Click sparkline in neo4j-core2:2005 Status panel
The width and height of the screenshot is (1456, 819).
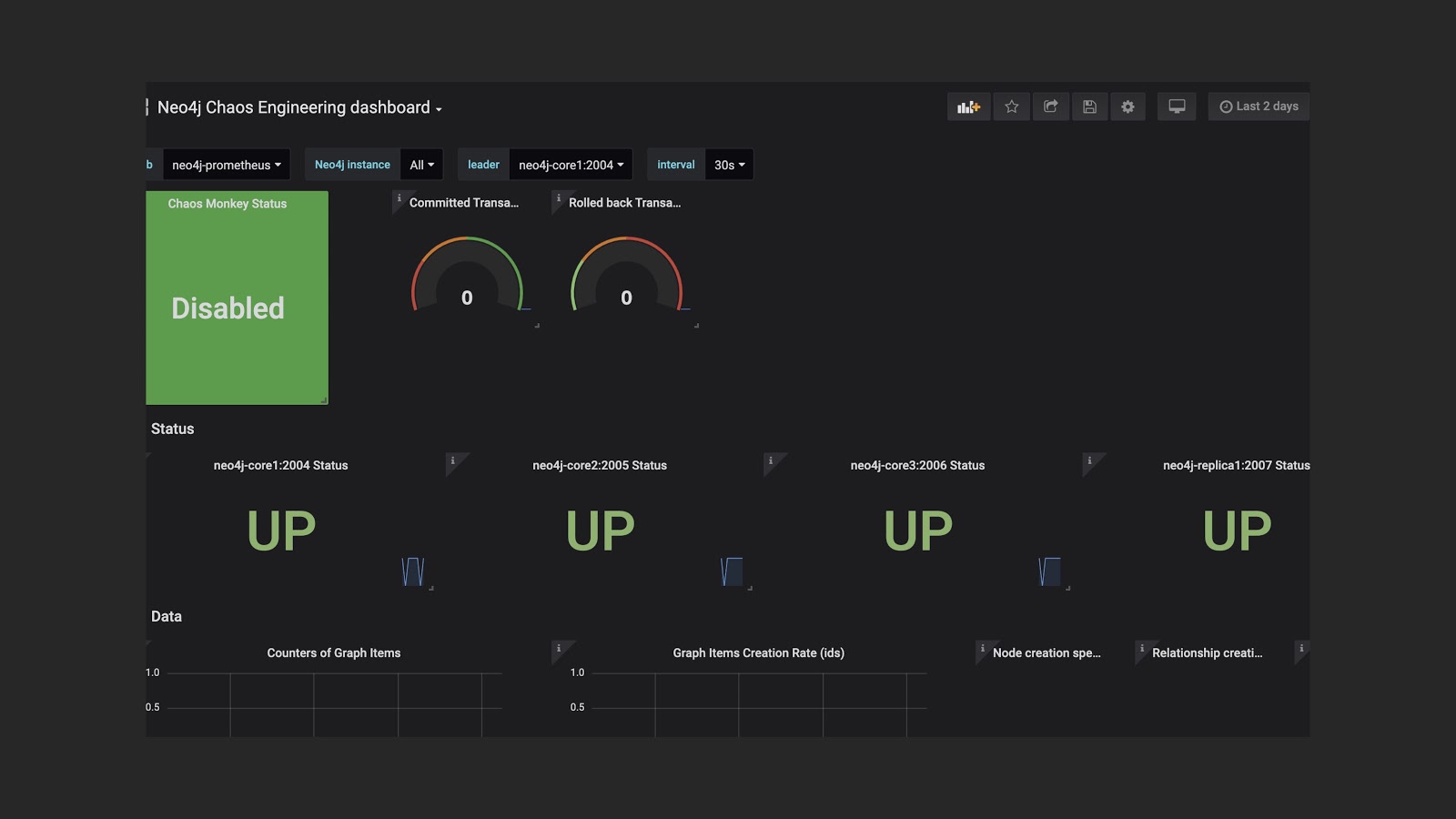732,571
